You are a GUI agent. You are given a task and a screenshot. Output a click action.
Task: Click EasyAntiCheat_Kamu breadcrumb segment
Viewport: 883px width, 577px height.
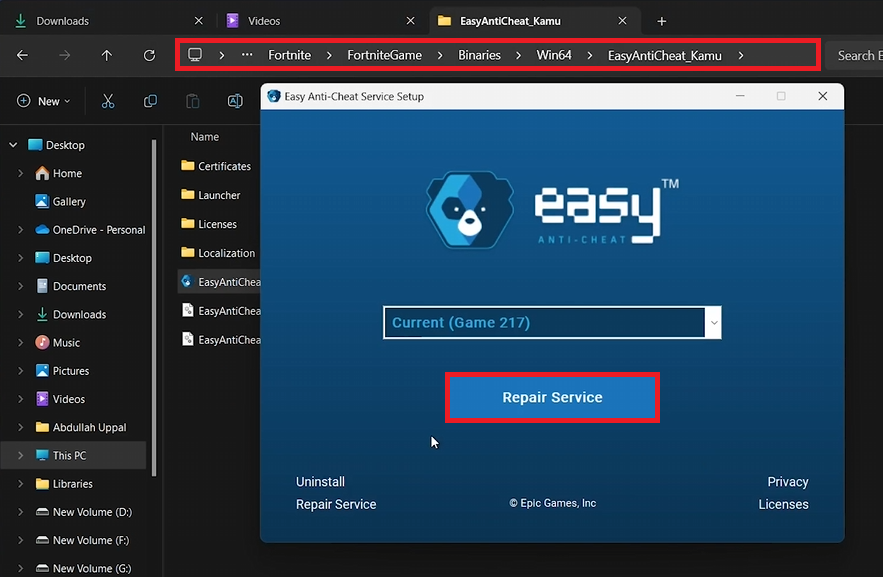665,56
